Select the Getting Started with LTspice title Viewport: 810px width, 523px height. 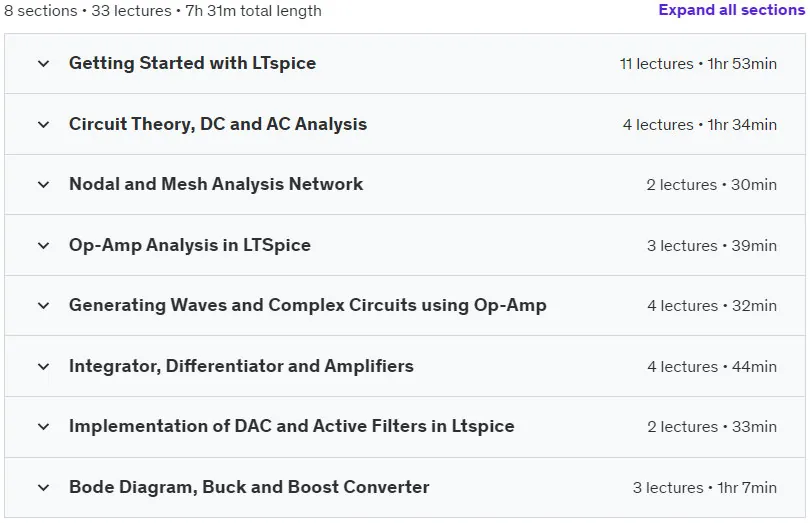click(x=193, y=63)
